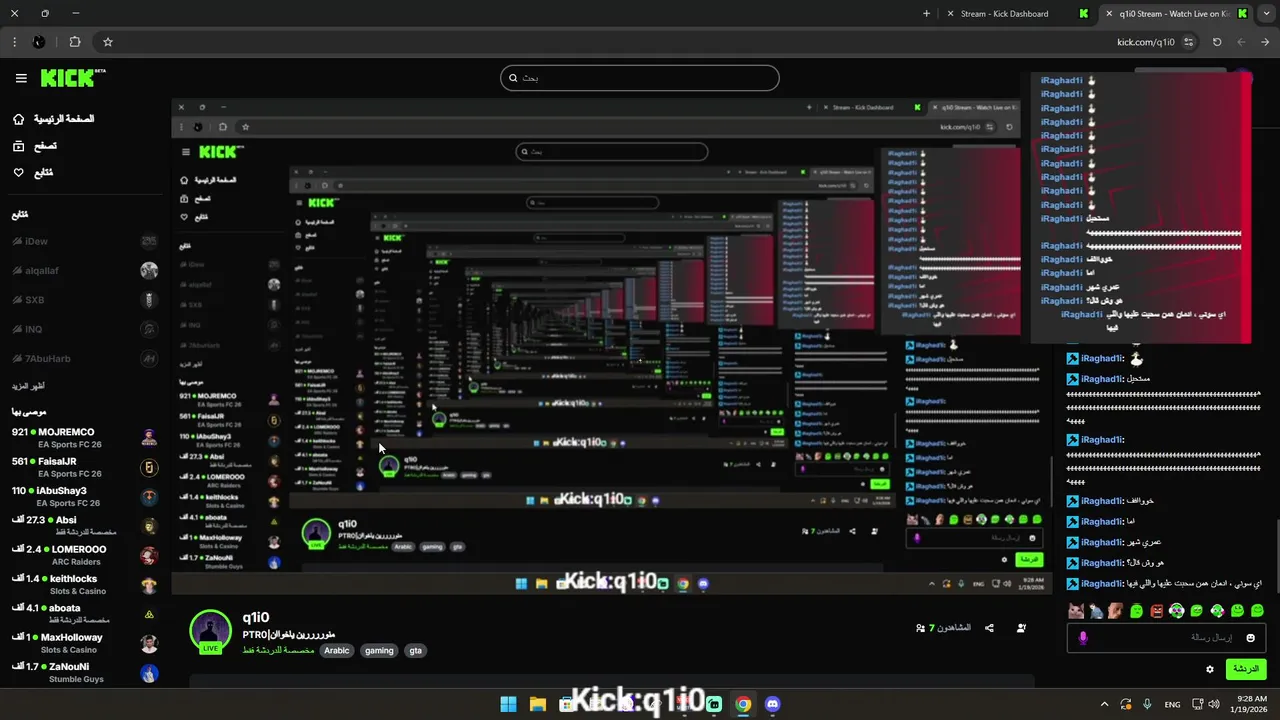Open the following heart sidebar icon
The height and width of the screenshot is (720, 1280).
pyautogui.click(x=18, y=173)
